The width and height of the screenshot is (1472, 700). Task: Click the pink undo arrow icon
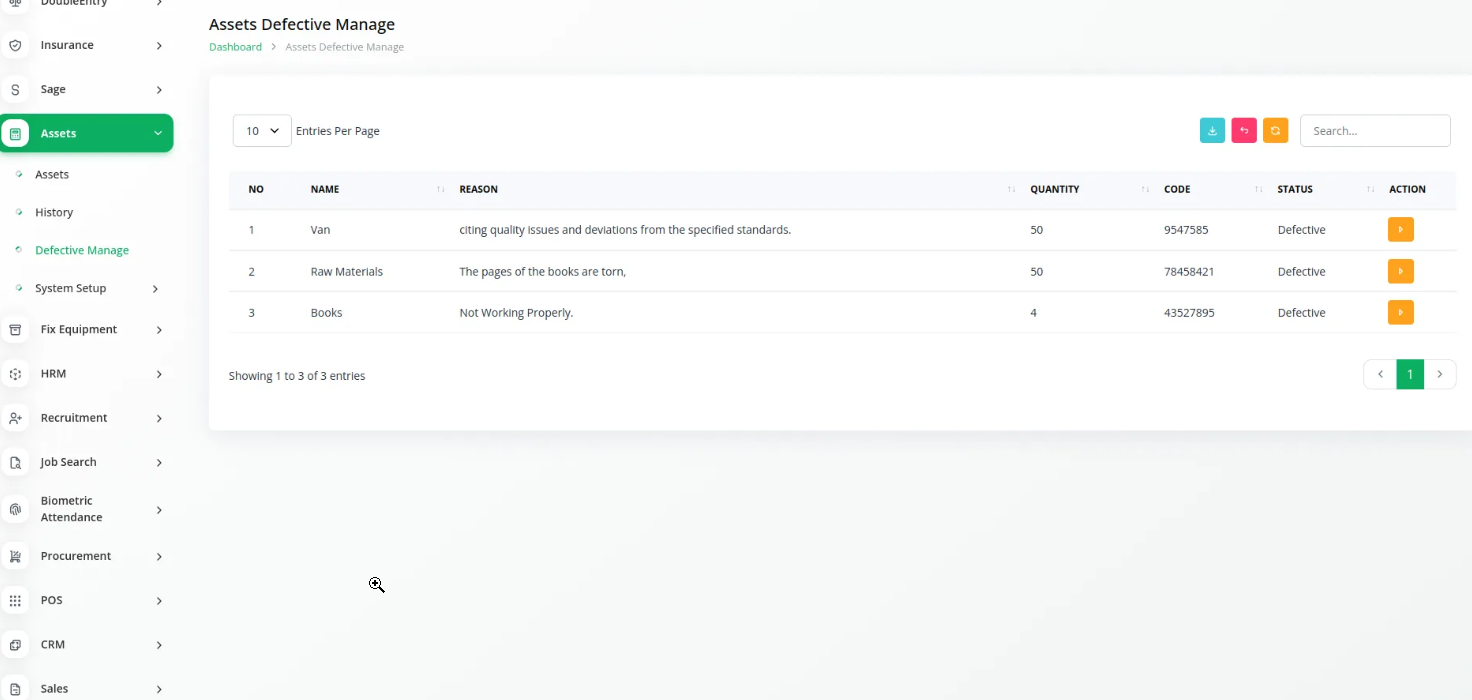coord(1244,131)
